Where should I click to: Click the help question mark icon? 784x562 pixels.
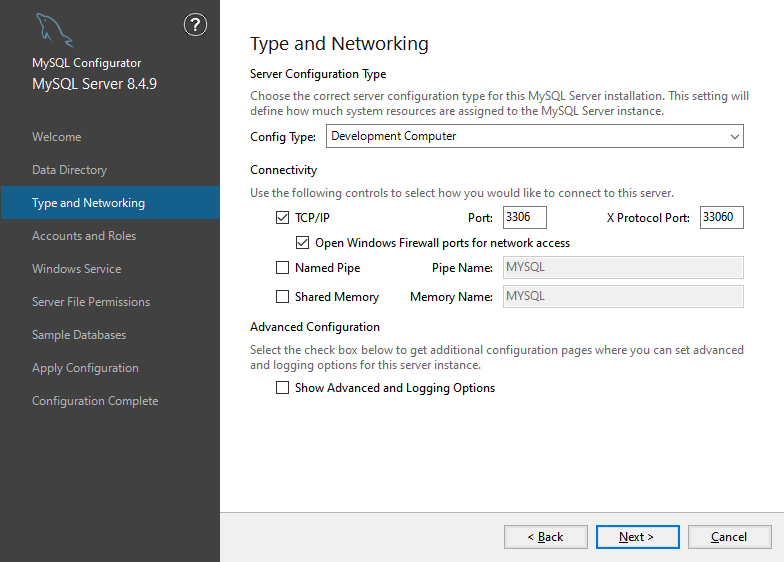click(x=196, y=26)
